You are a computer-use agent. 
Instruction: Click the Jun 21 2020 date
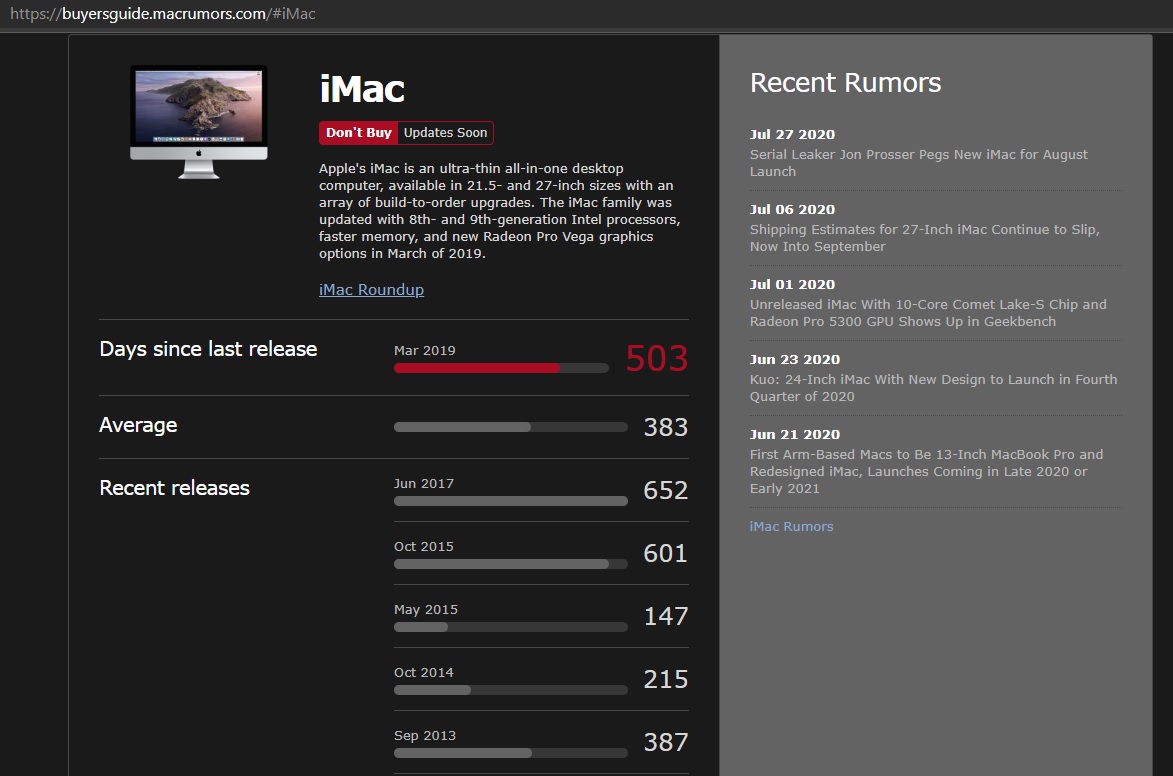point(794,434)
